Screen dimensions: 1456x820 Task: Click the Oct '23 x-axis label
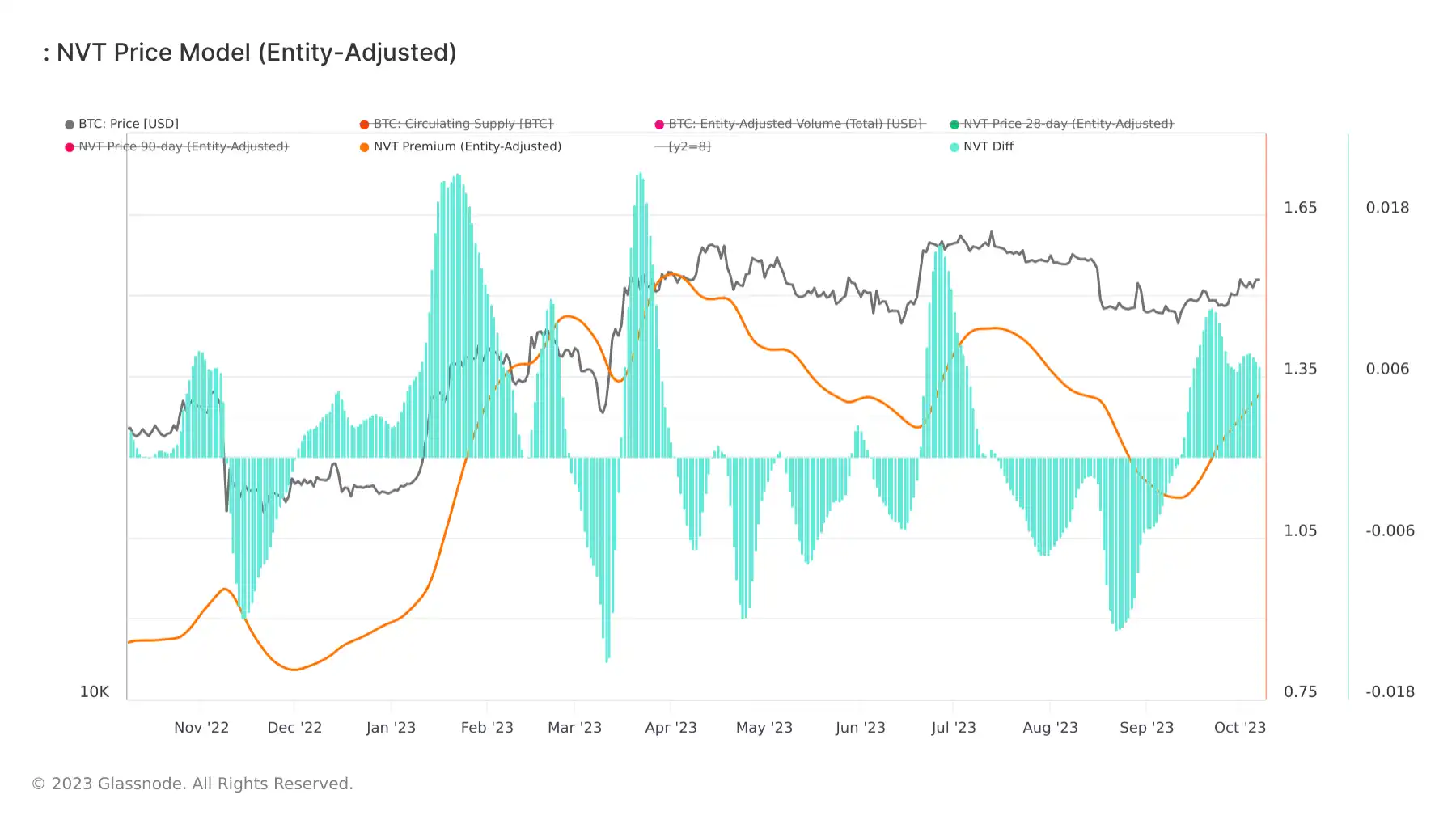click(x=1239, y=728)
